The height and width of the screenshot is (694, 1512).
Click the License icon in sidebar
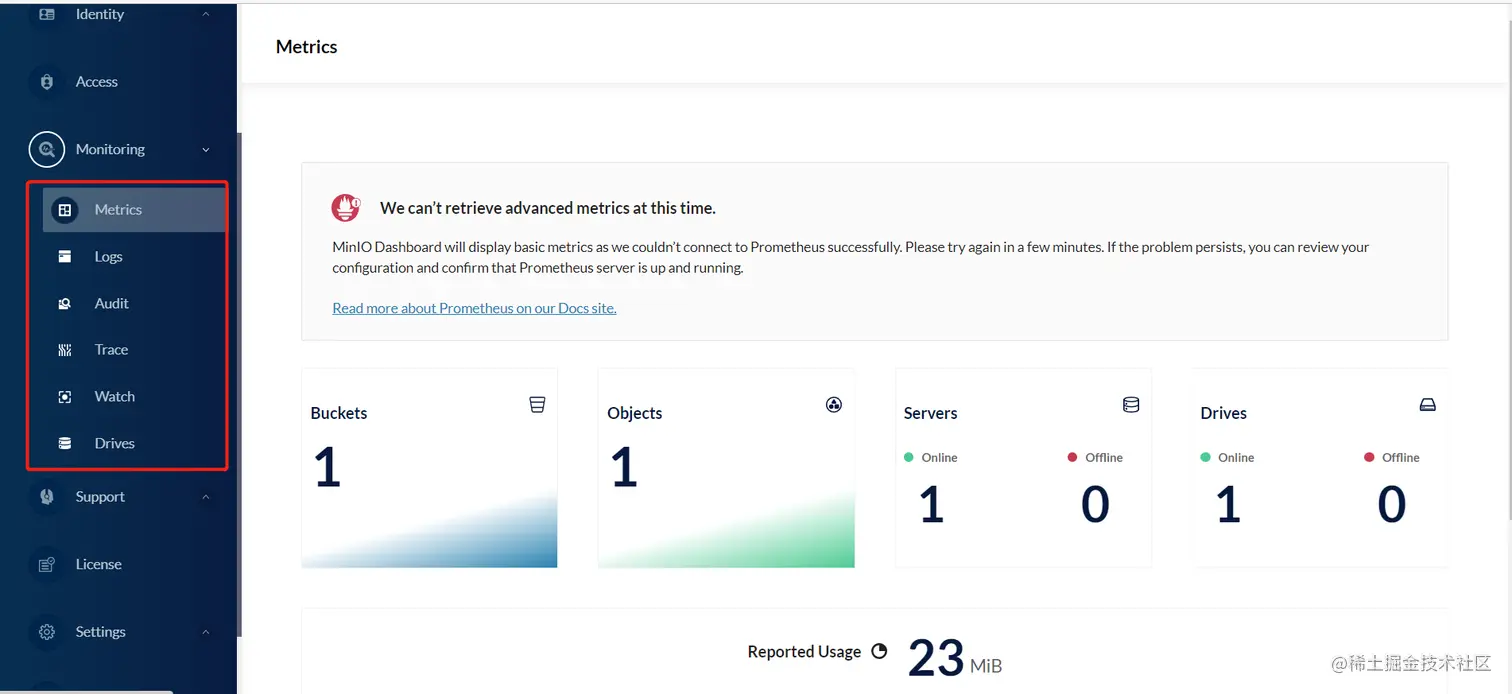click(47, 565)
